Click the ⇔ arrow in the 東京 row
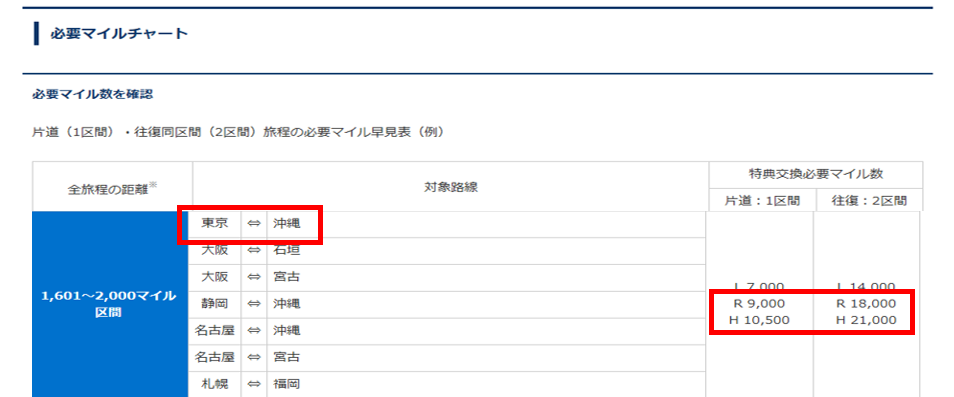This screenshot has width=954, height=397. click(x=254, y=224)
